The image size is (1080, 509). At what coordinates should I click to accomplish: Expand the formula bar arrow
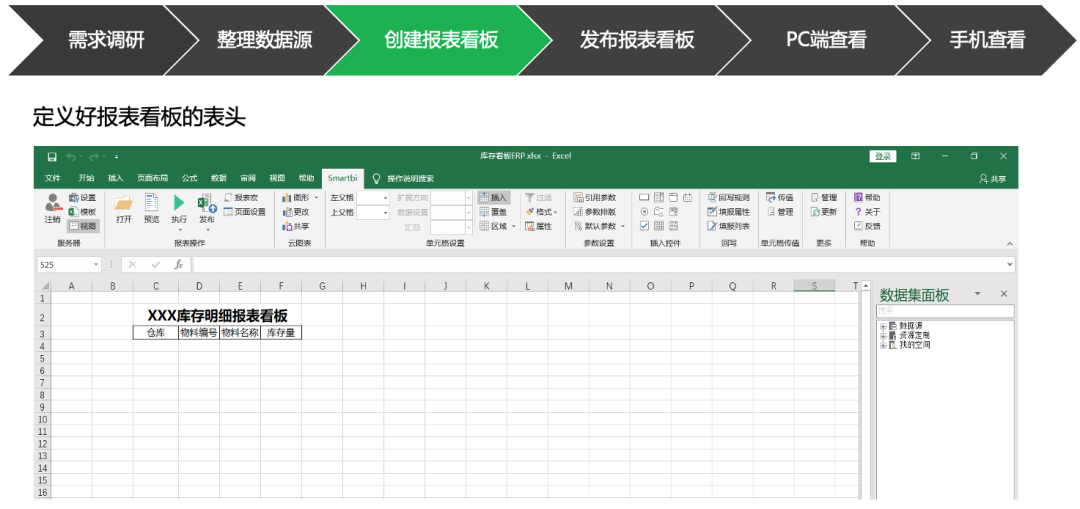(x=1010, y=264)
